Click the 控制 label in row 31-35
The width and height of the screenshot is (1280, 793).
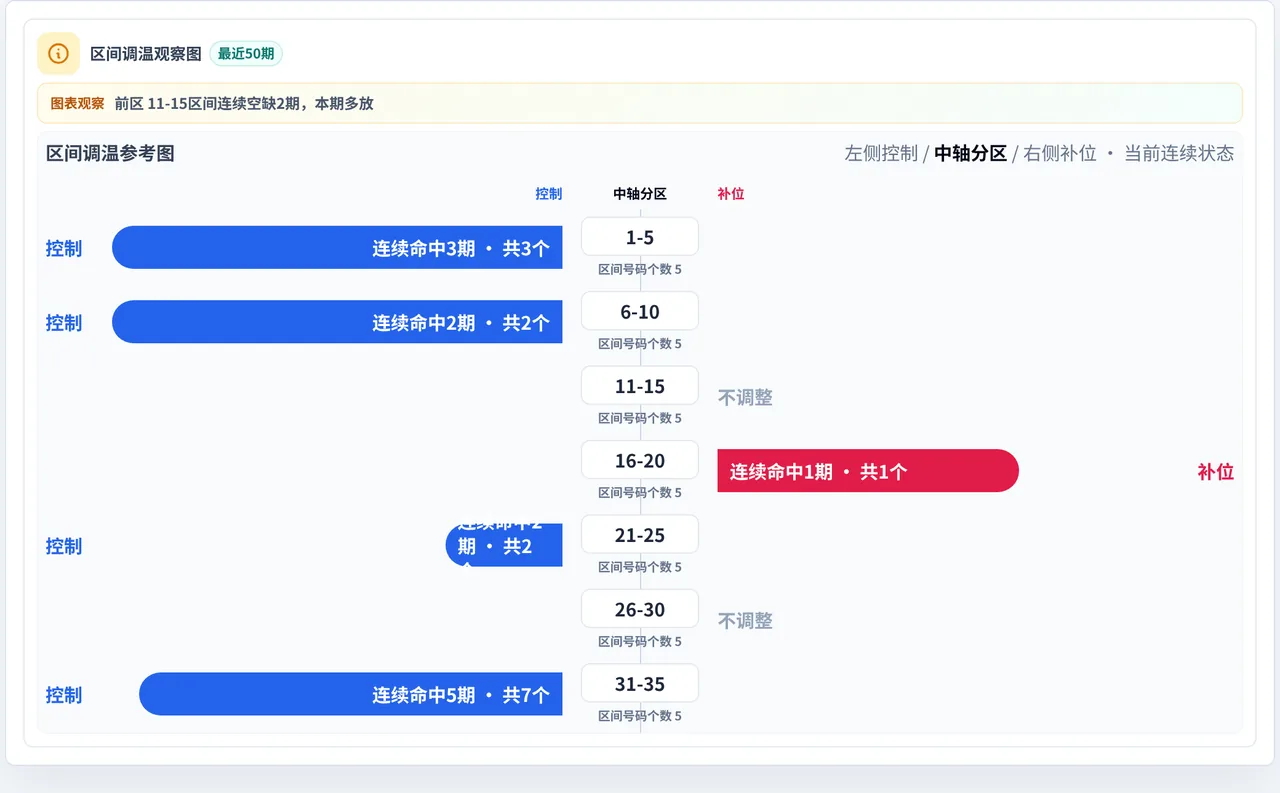pos(64,695)
